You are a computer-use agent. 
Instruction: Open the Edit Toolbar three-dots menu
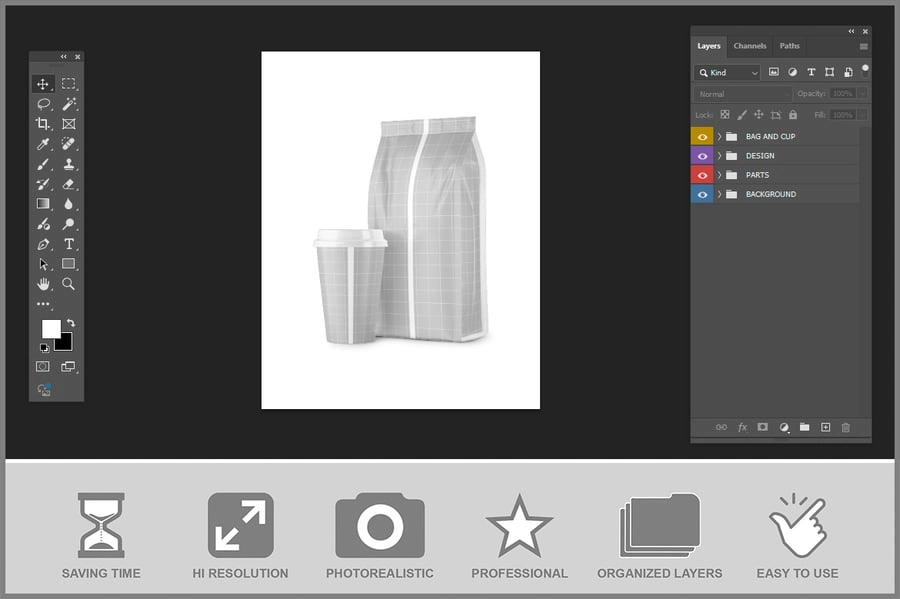pyautogui.click(x=44, y=304)
